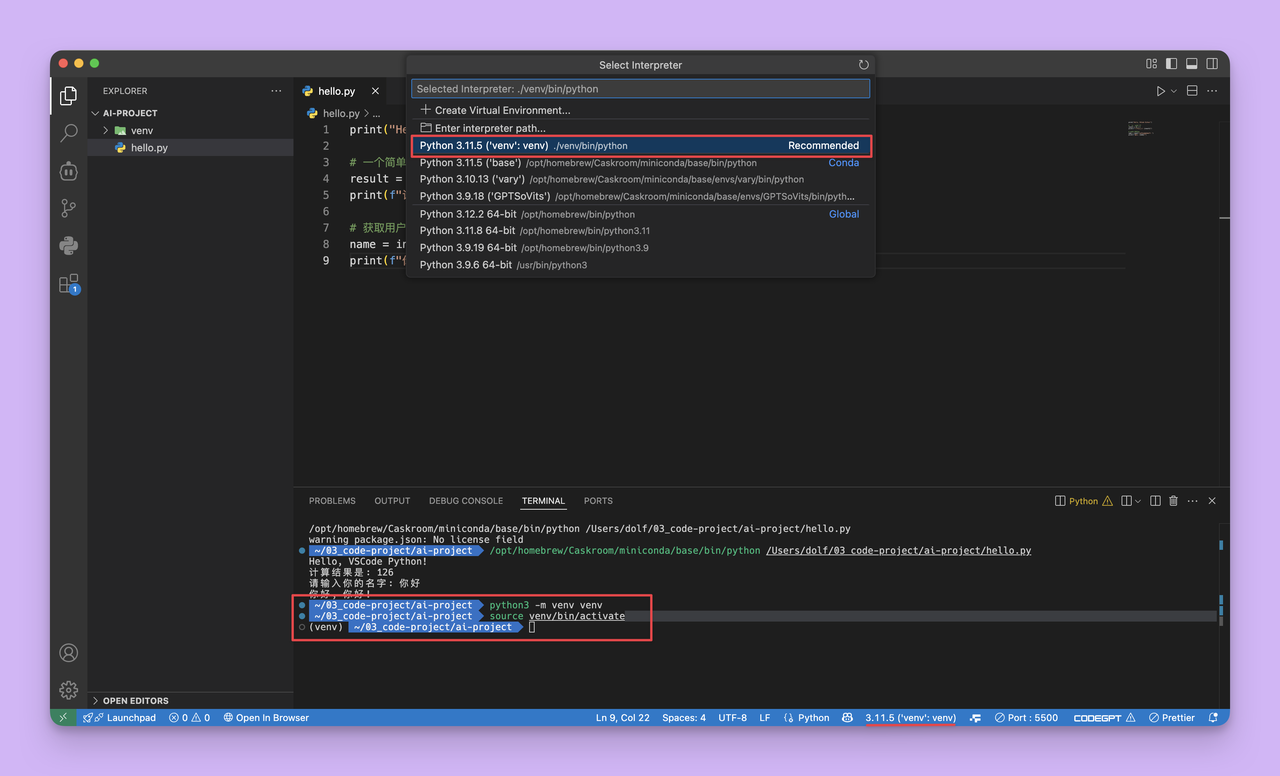Viewport: 1280px width, 776px height.
Task: Switch to the DEBUG CONSOLE tab
Action: pos(466,501)
